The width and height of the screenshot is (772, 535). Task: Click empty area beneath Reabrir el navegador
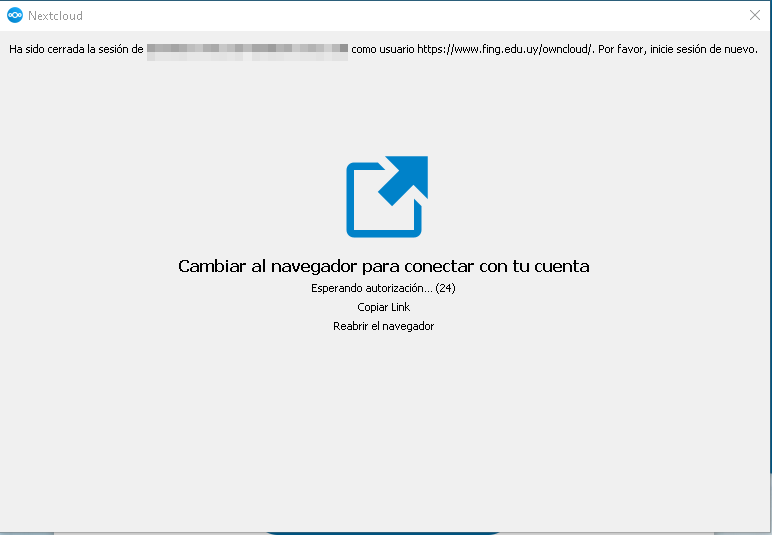(x=384, y=420)
